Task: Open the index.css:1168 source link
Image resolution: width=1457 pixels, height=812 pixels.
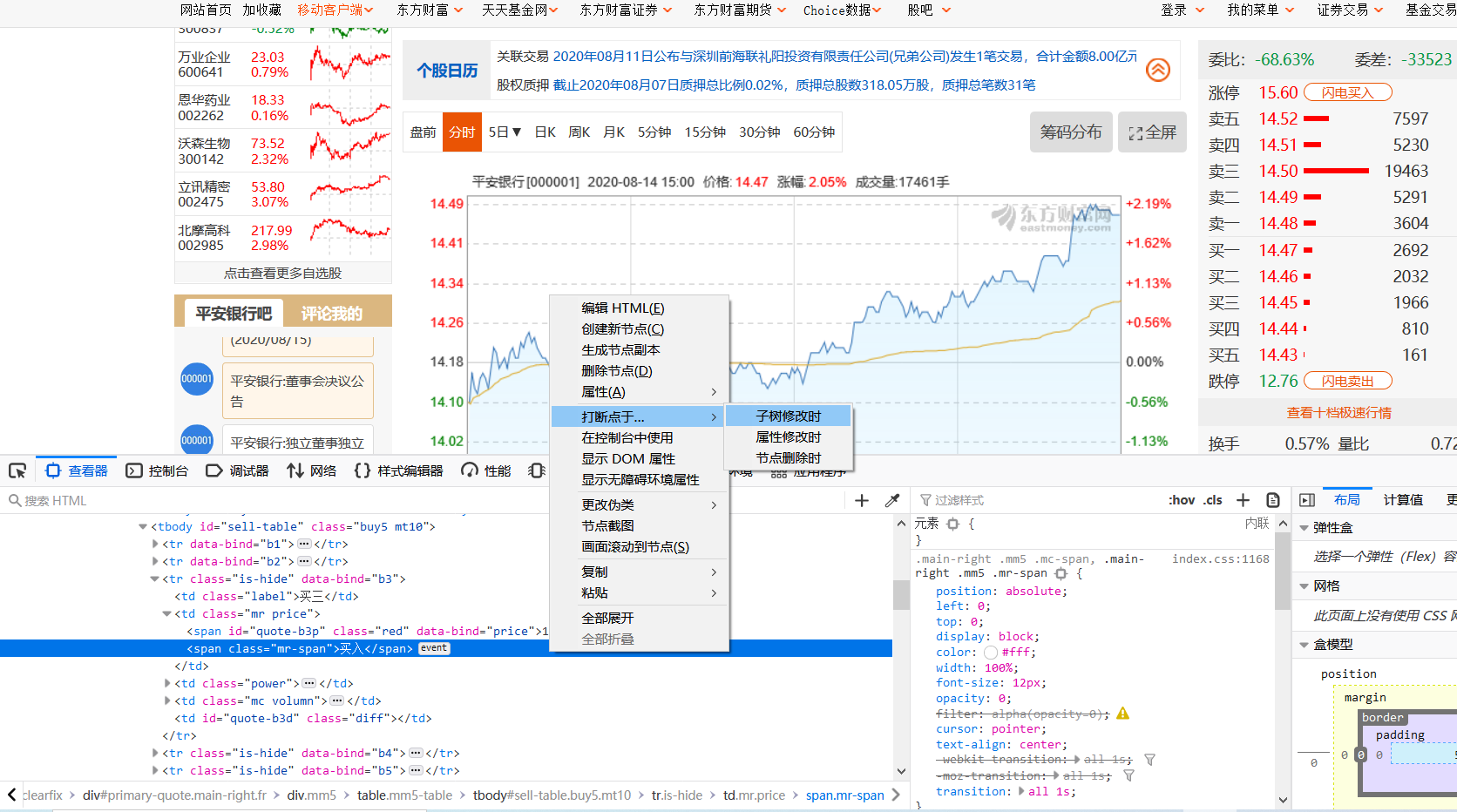Action: [x=1220, y=558]
